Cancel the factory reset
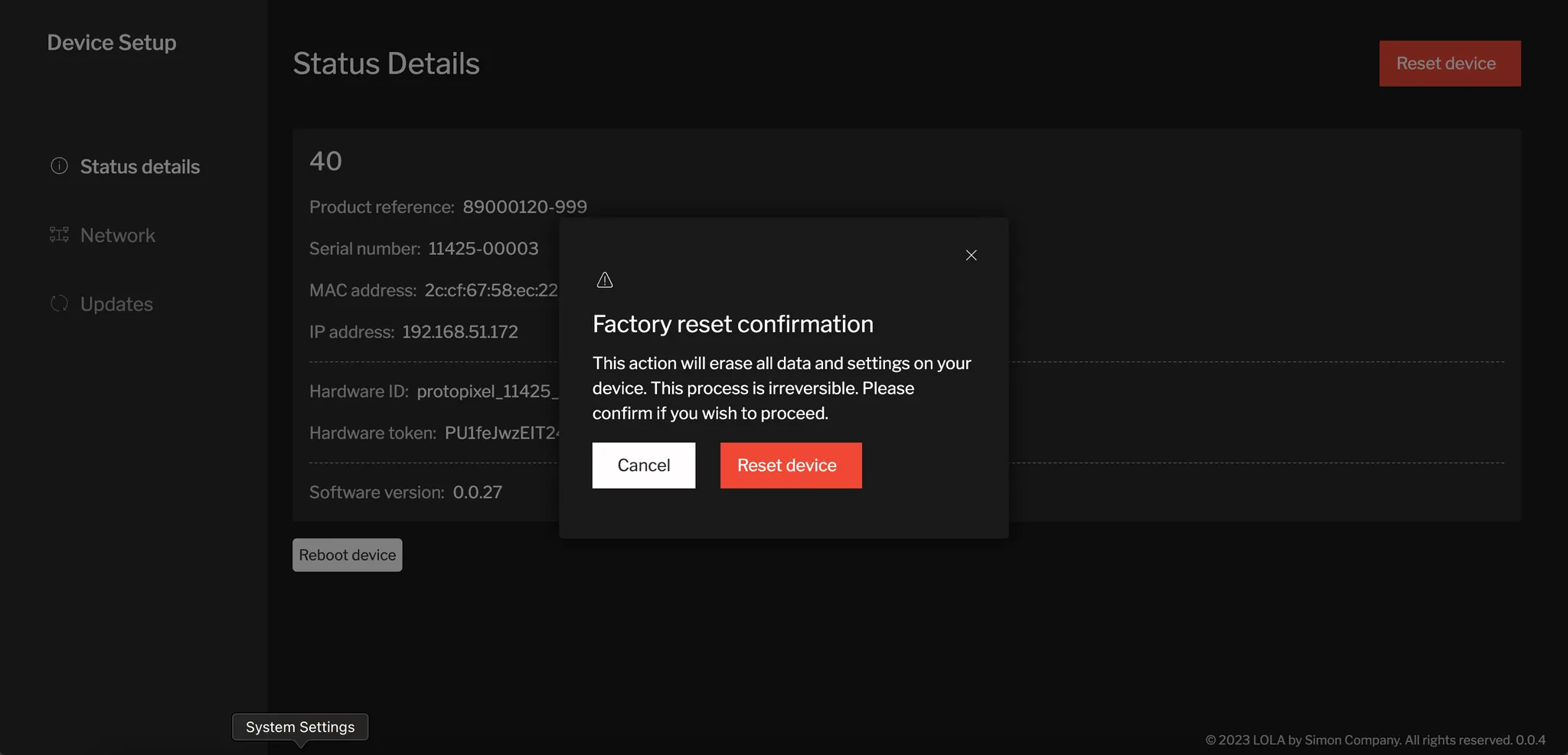Viewport: 1568px width, 755px height. point(643,466)
